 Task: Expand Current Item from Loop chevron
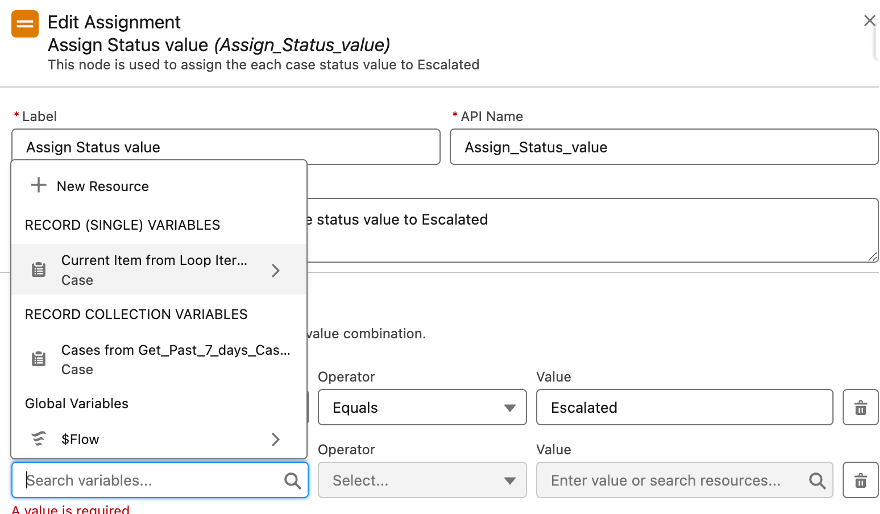coord(276,270)
